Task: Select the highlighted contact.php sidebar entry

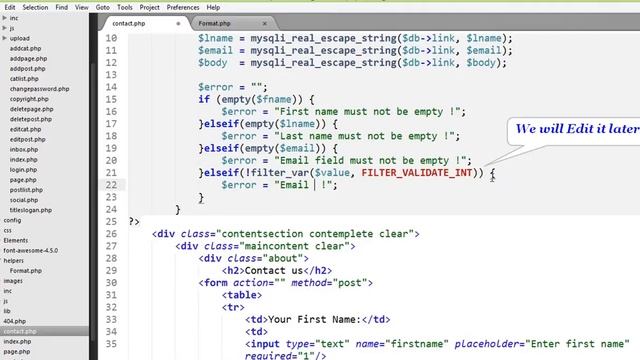Action: click(x=20, y=331)
